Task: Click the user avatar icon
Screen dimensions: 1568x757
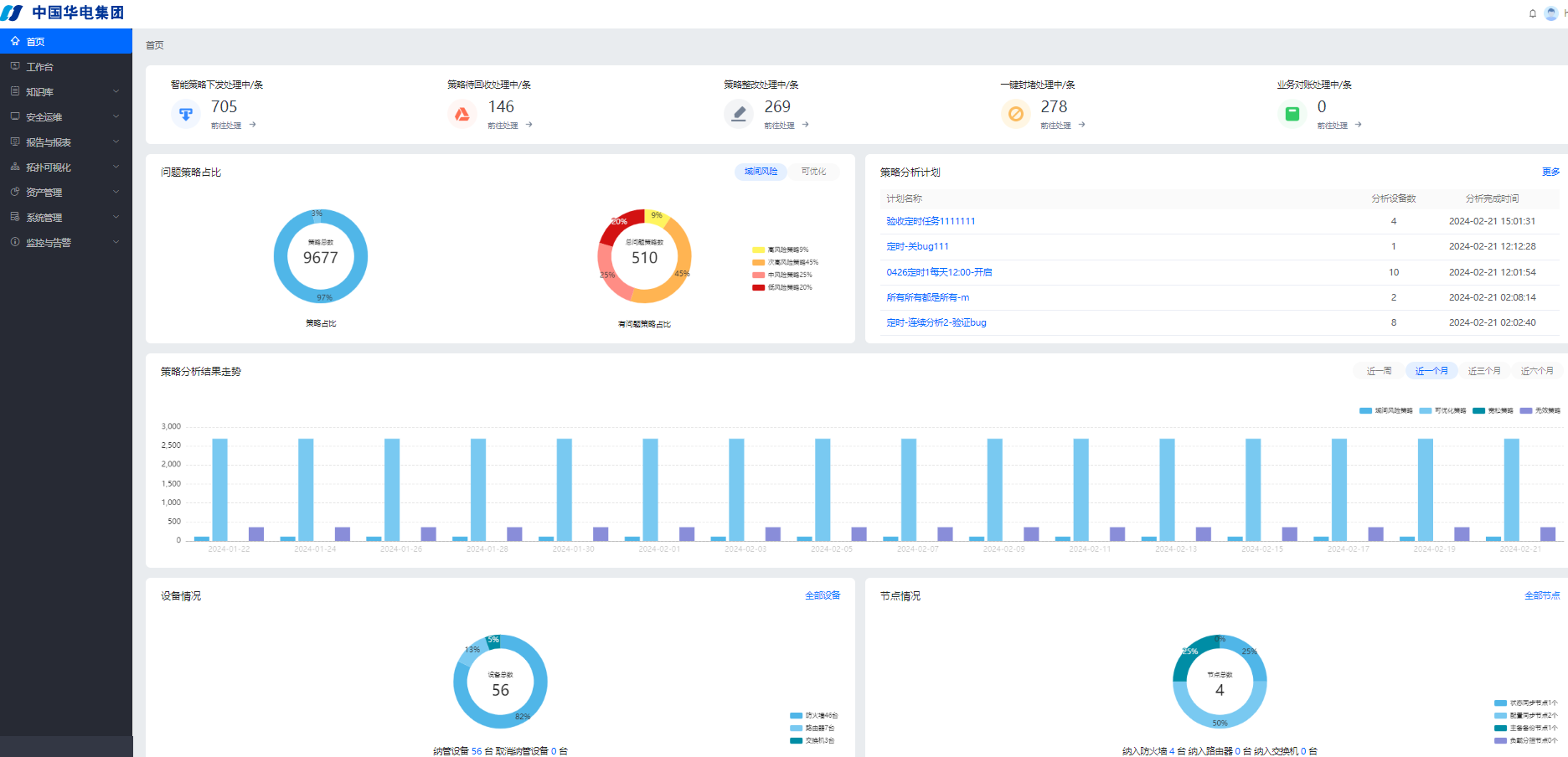Action: pos(1551,13)
